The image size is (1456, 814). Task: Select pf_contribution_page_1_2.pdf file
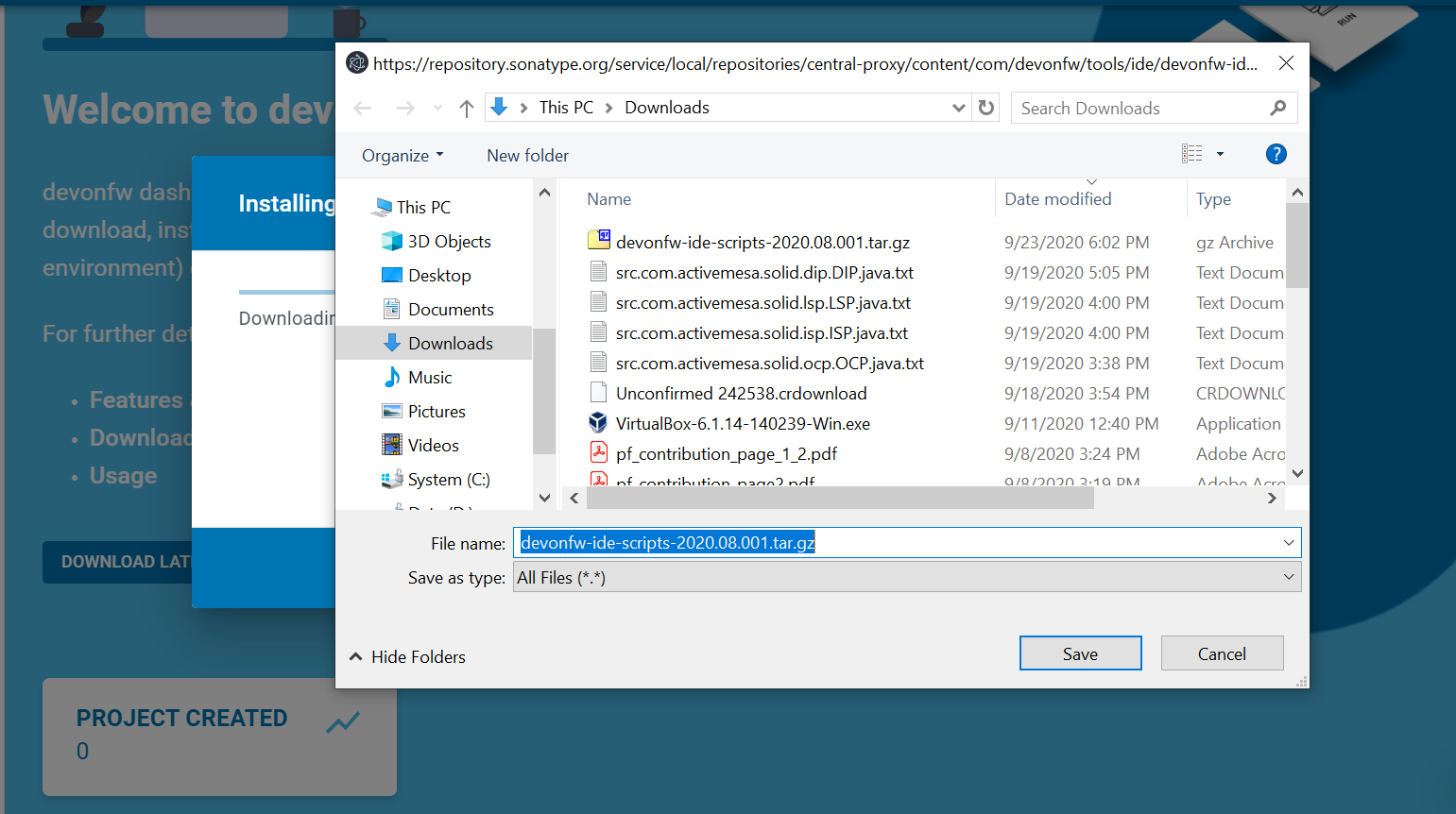pyautogui.click(x=726, y=454)
